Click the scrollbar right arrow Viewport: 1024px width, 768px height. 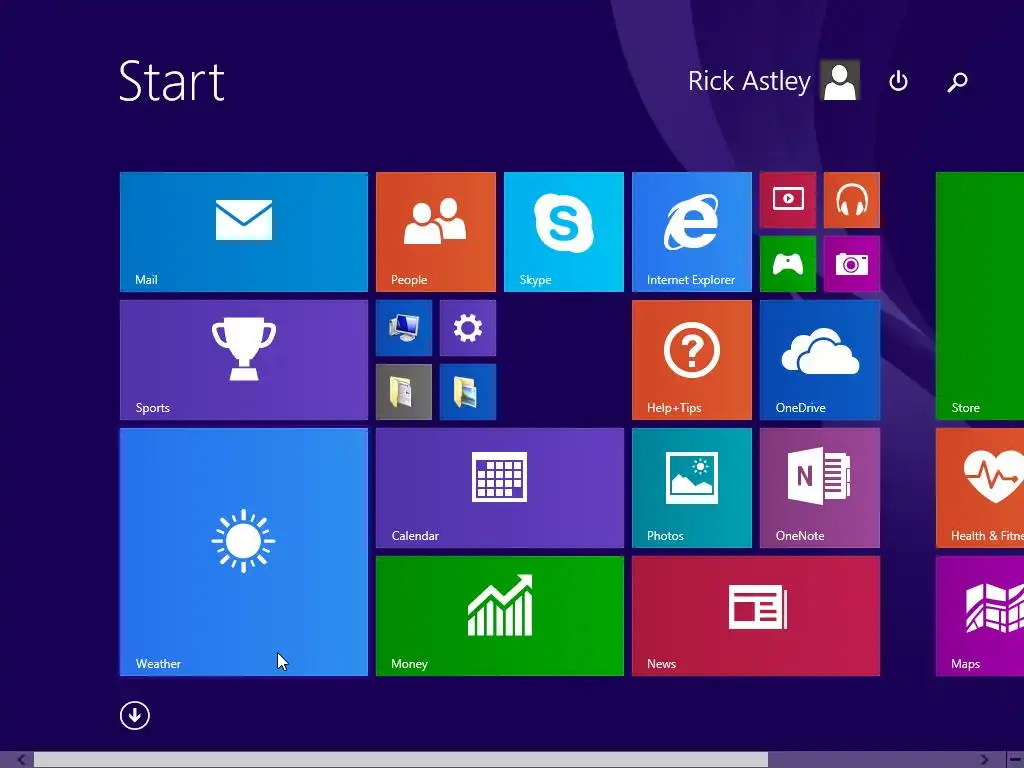click(984, 760)
